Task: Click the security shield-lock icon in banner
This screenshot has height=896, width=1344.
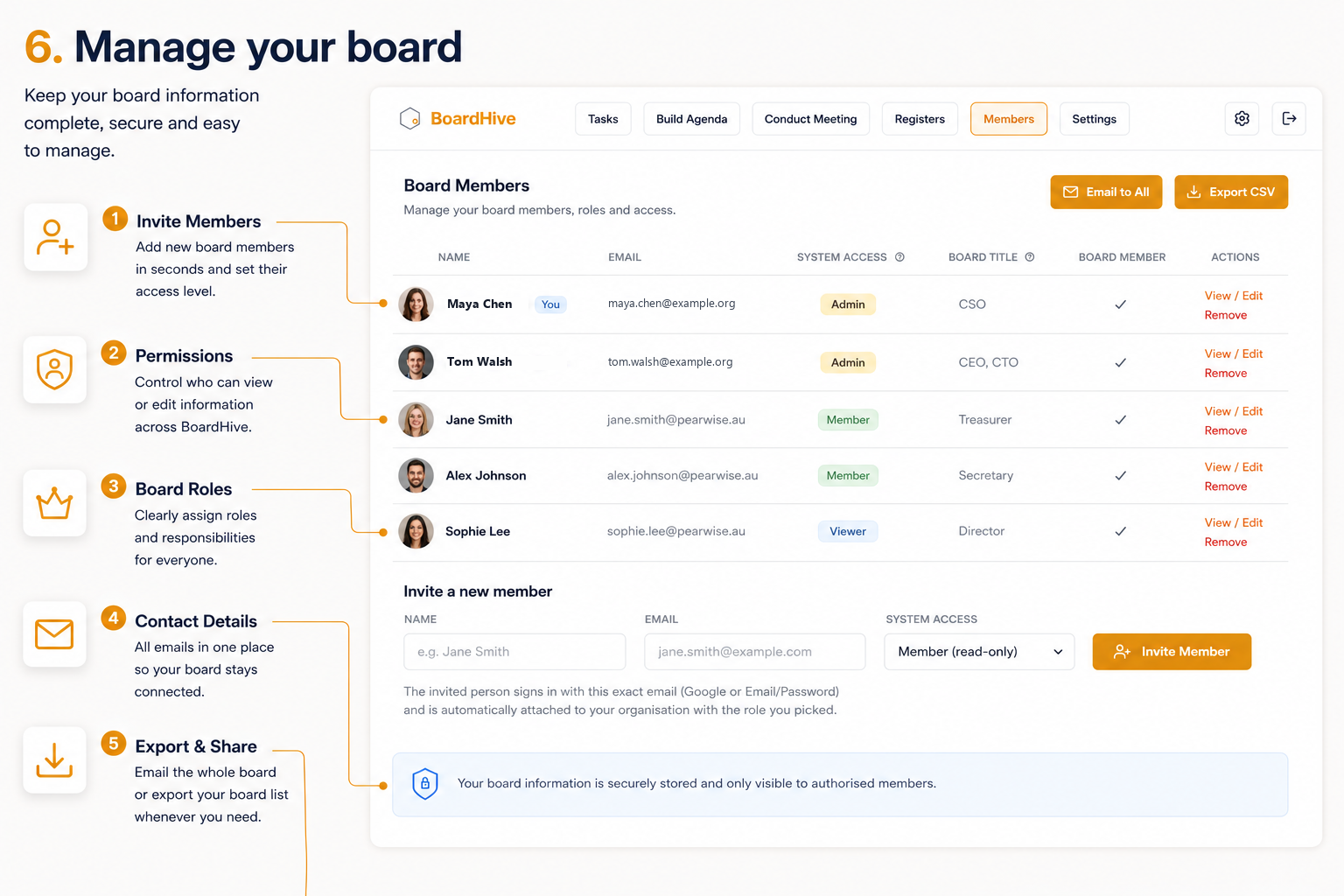Action: tap(425, 784)
